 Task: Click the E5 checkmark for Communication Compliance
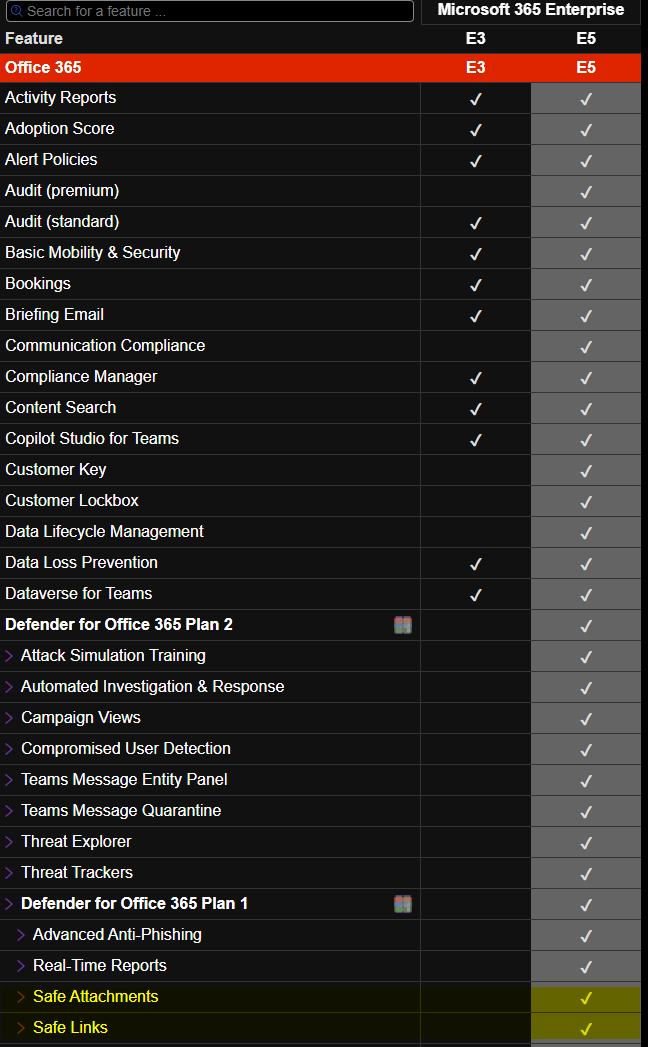click(x=586, y=347)
